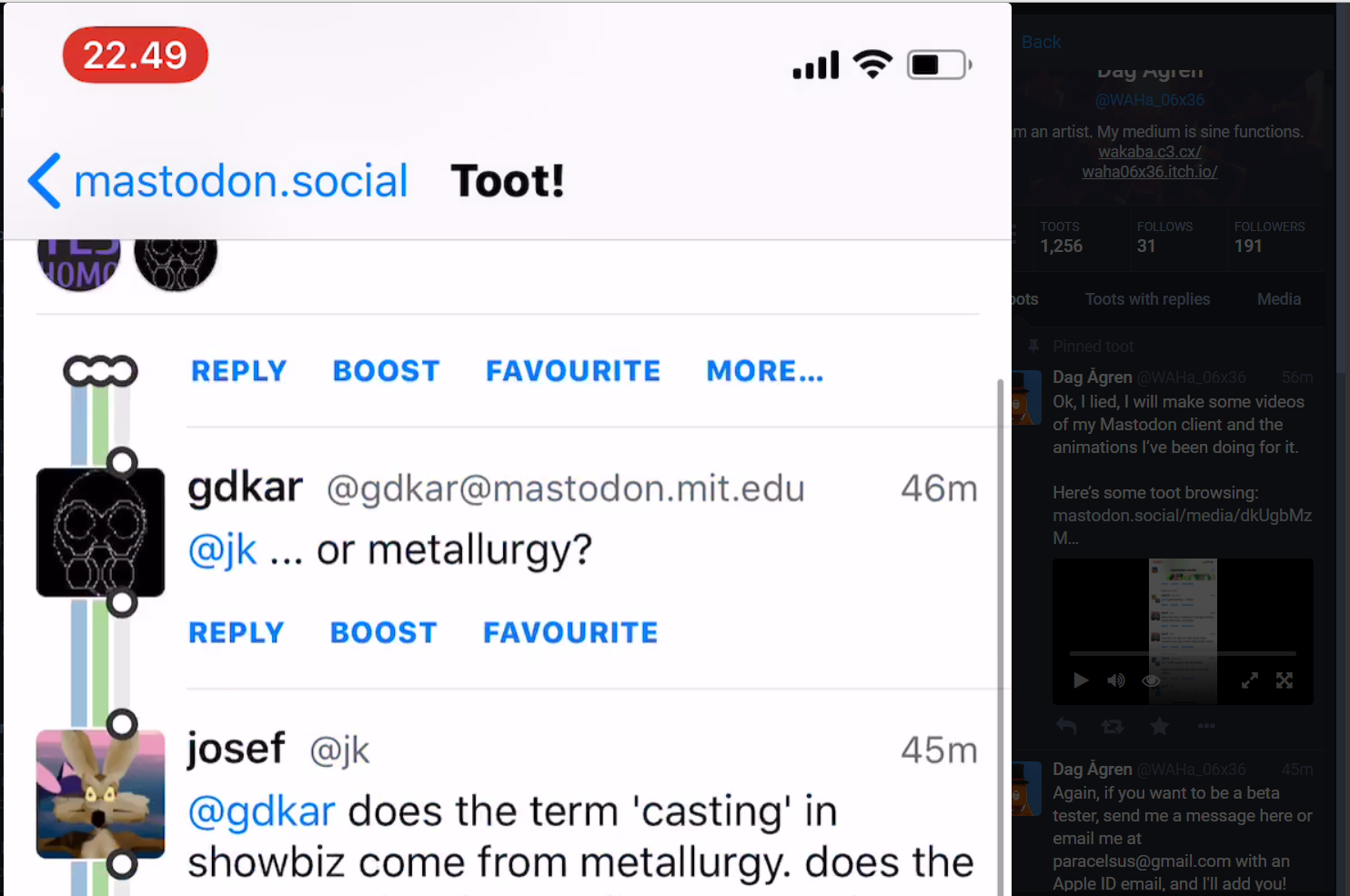Viewport: 1350px width, 896px height.
Task: Click the reply arrow under the pinned toot
Action: click(x=1066, y=726)
